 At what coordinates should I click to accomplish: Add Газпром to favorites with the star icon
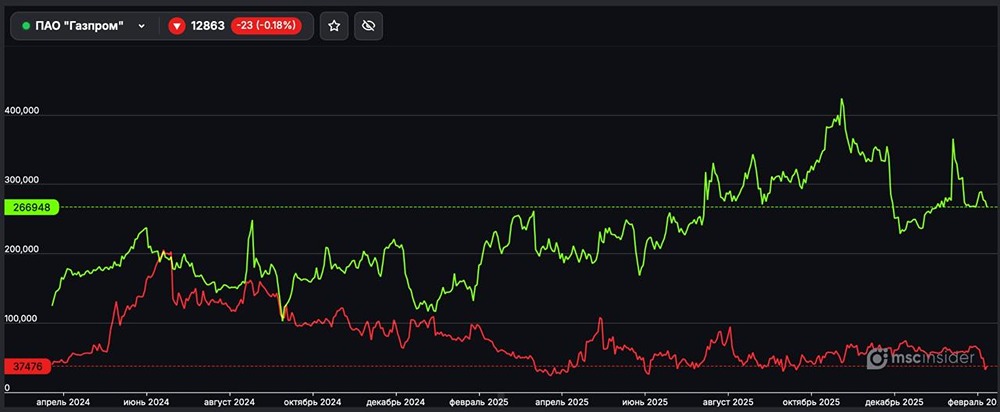click(334, 26)
